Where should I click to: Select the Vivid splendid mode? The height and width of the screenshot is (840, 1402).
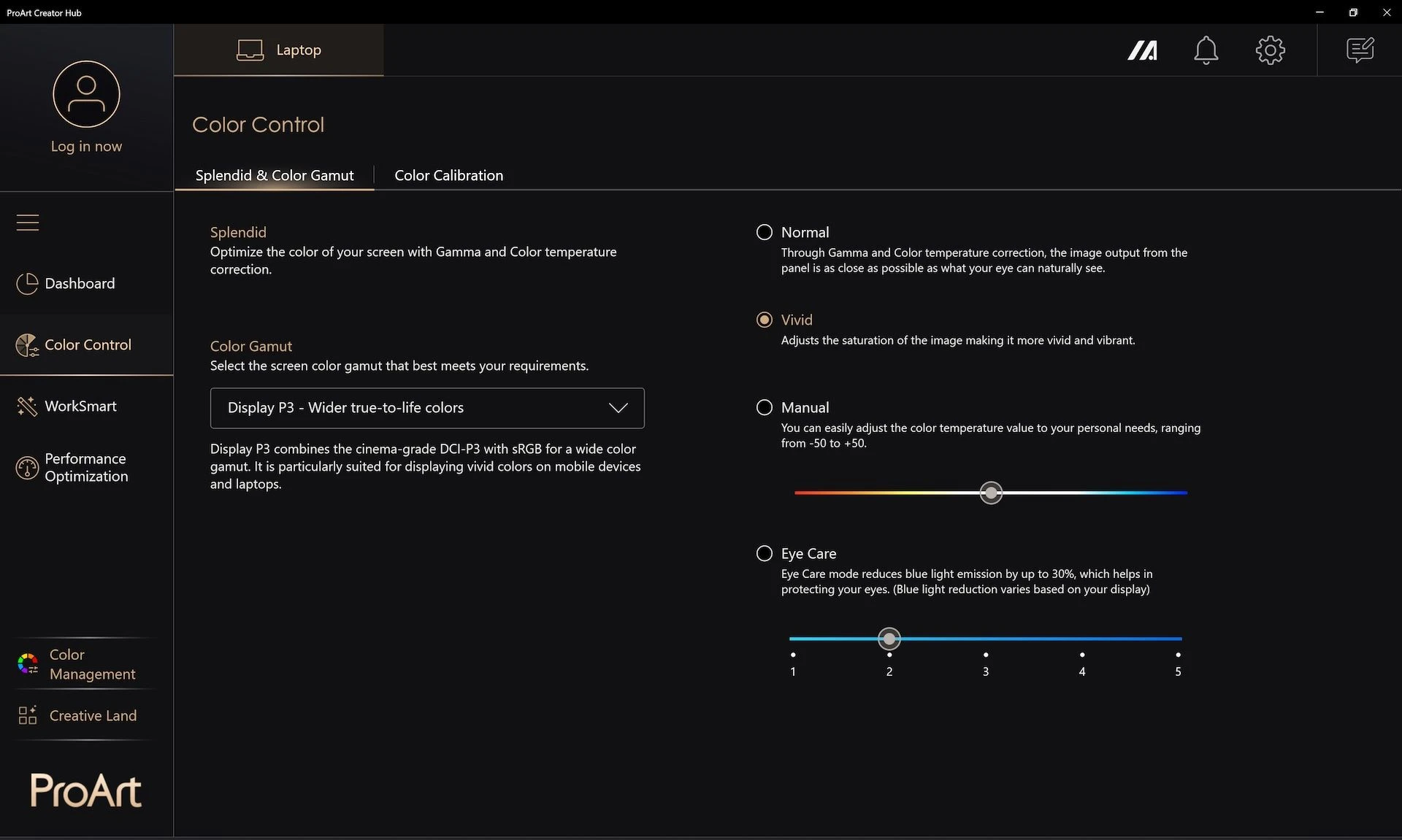click(765, 320)
